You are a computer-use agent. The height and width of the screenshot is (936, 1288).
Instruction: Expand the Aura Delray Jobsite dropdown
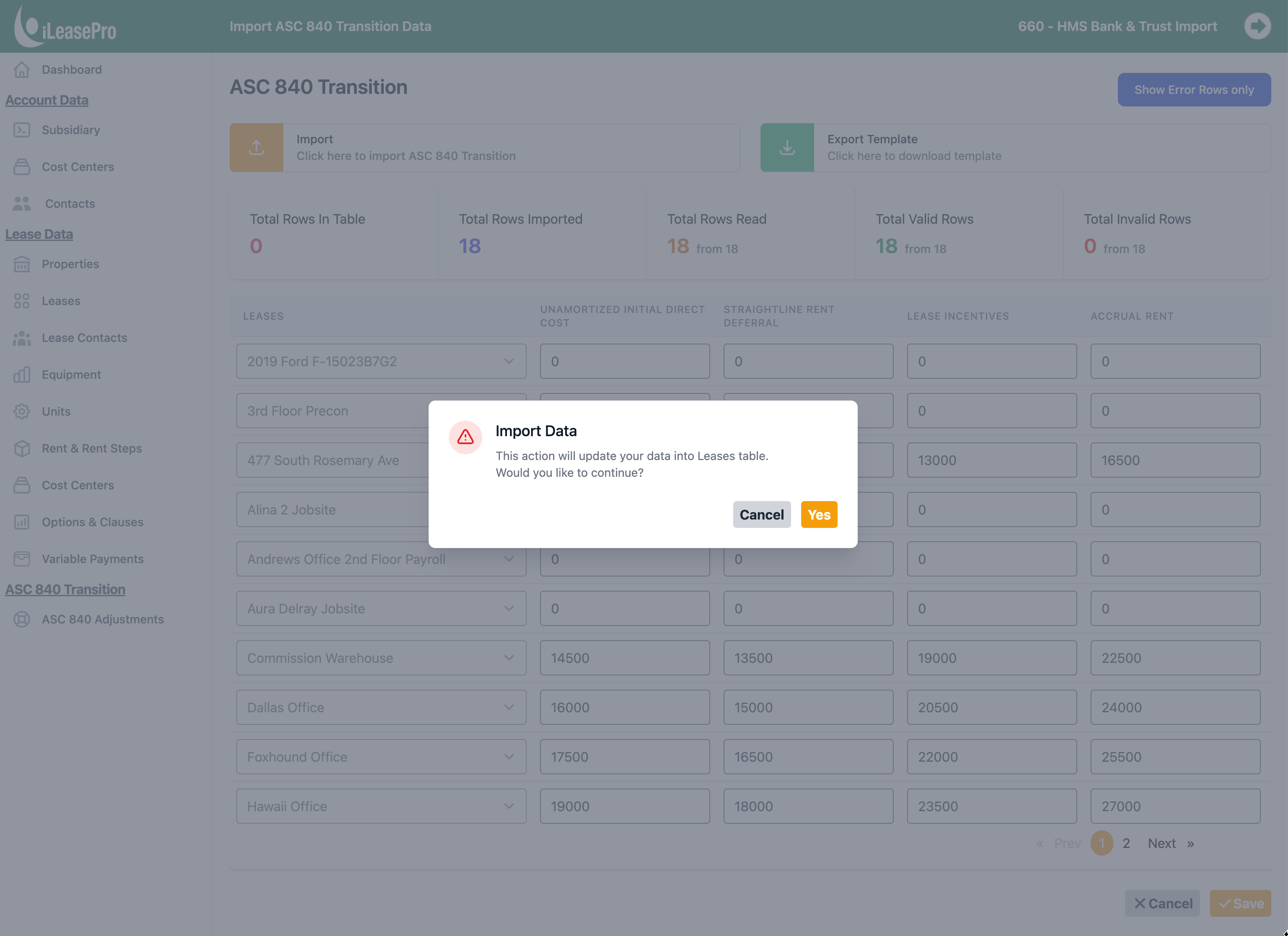tap(381, 608)
